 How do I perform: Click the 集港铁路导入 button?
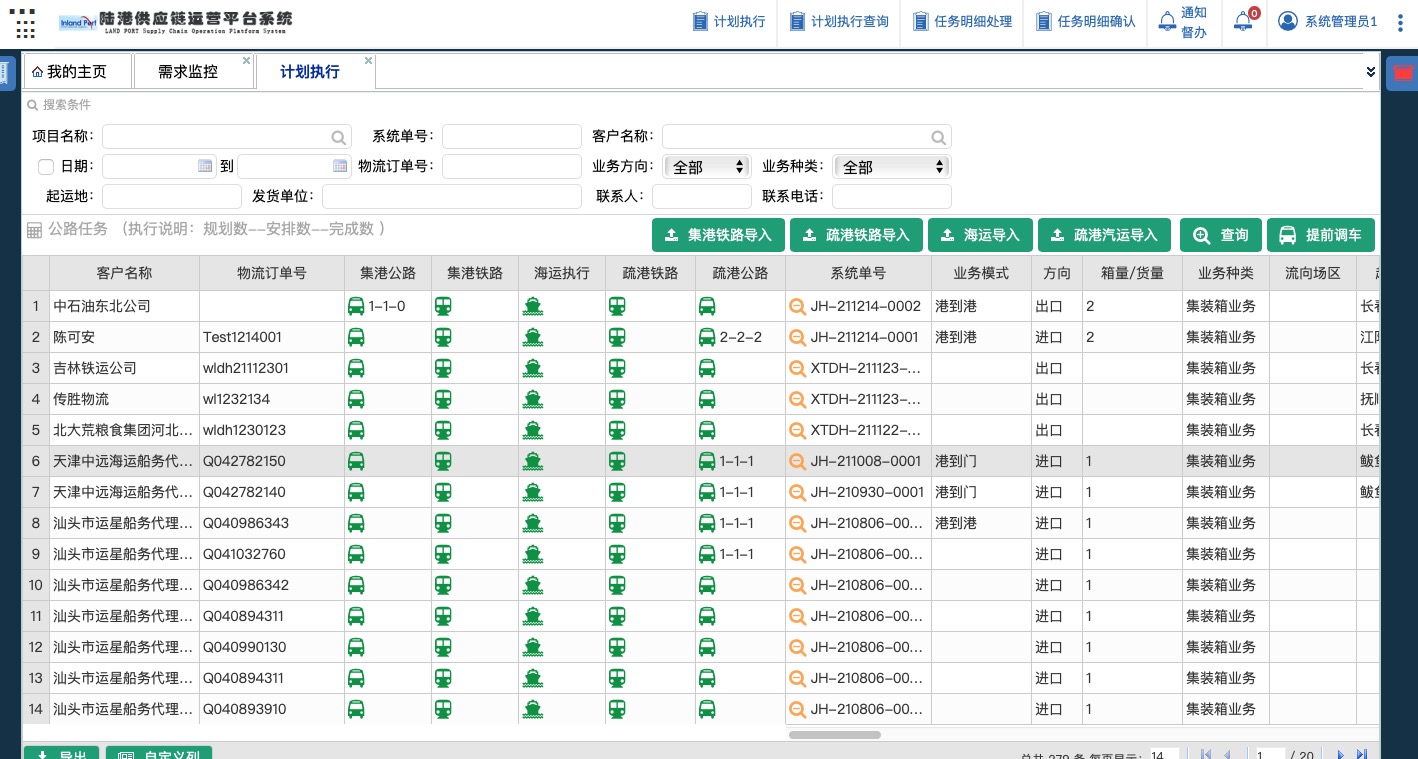(x=717, y=235)
